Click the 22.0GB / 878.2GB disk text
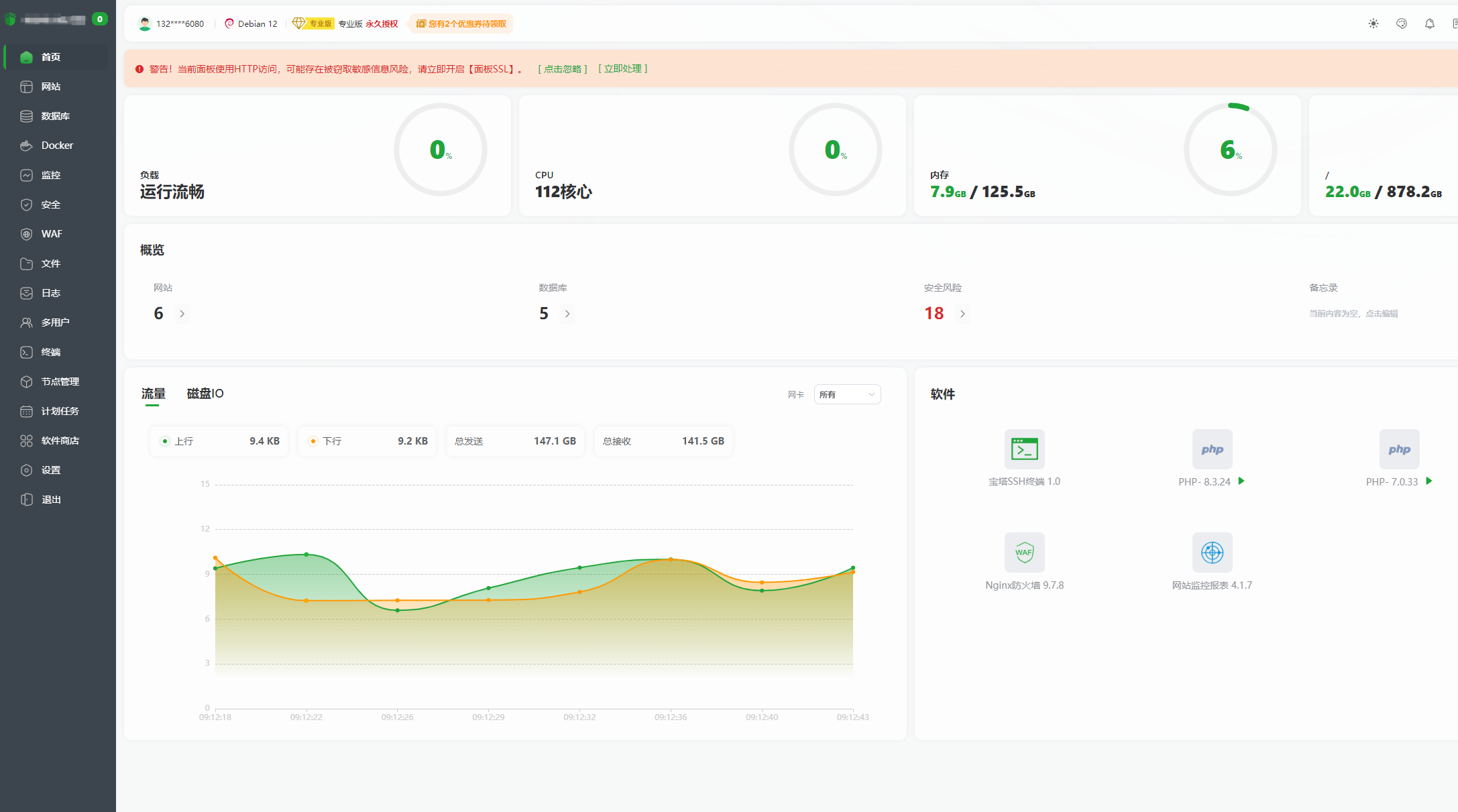Screen dimensions: 1458x812 (1384, 192)
